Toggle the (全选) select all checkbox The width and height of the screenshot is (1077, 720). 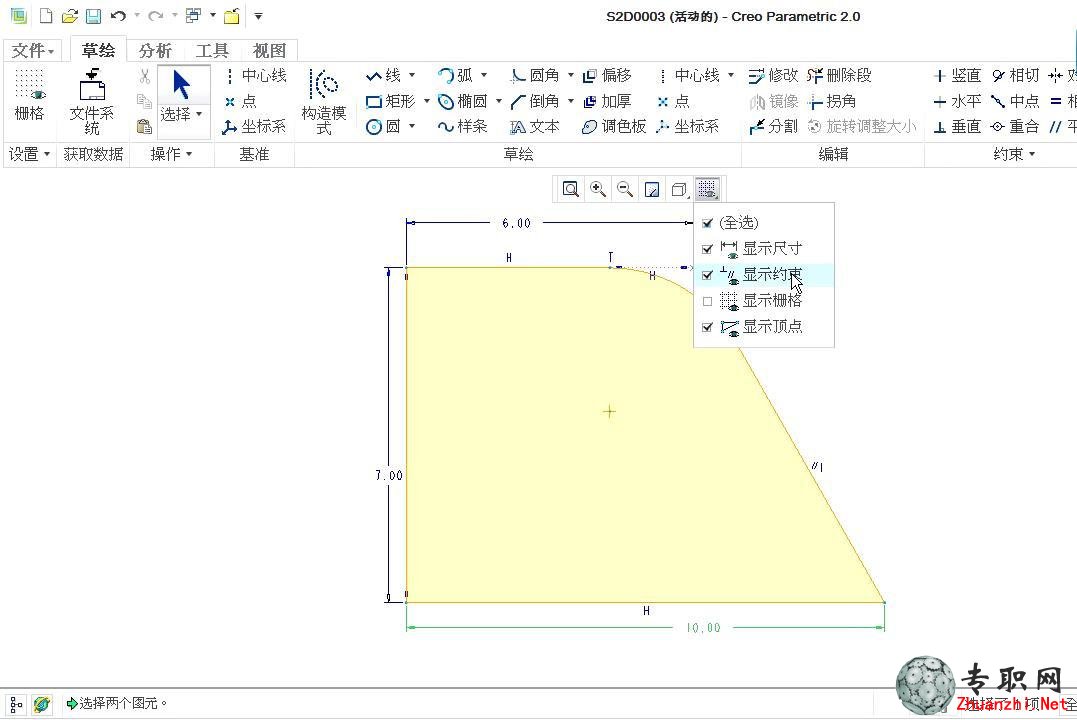(707, 223)
